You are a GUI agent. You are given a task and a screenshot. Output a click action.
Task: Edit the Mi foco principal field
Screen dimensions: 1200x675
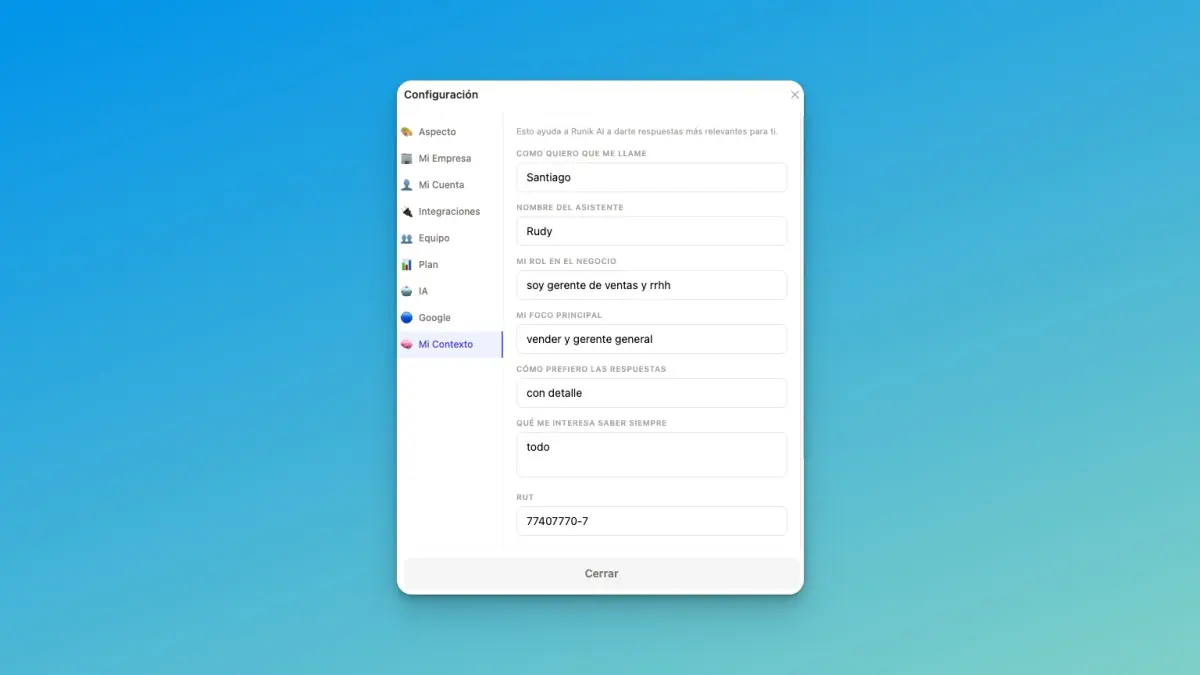tap(652, 339)
